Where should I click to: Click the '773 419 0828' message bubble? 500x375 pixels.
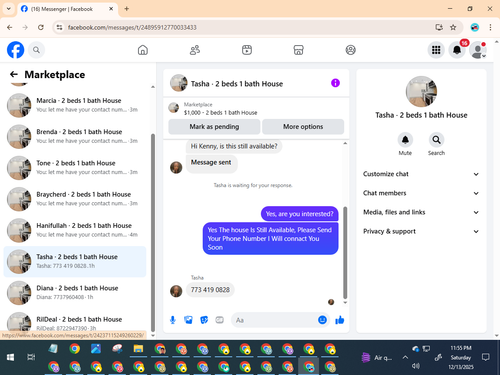coord(210,290)
